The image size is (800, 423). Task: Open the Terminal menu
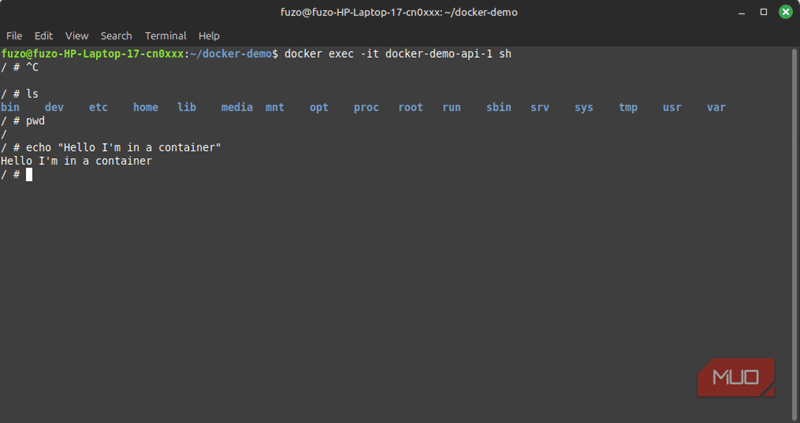tap(165, 36)
